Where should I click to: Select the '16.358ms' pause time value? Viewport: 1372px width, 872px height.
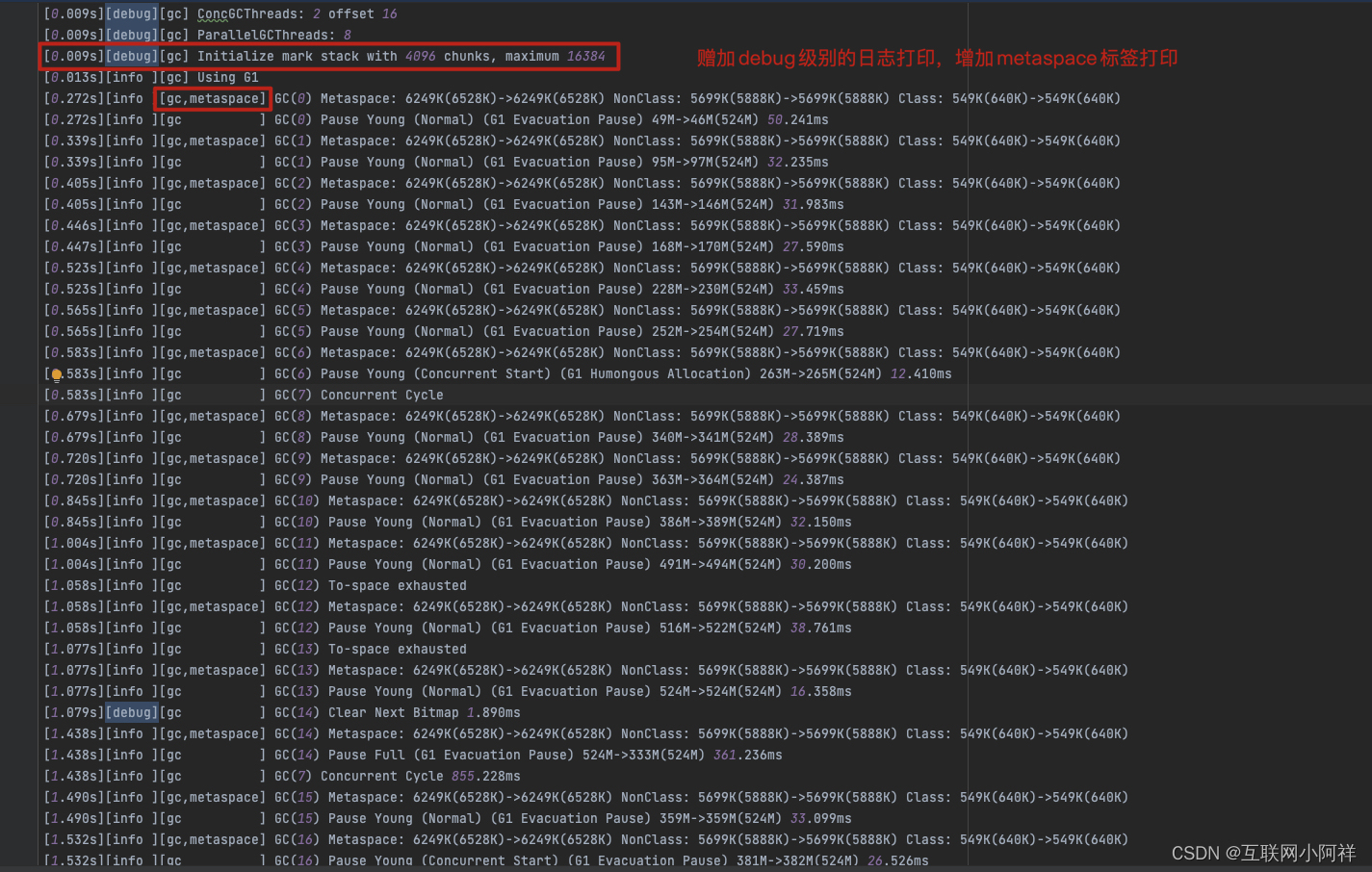(821, 691)
